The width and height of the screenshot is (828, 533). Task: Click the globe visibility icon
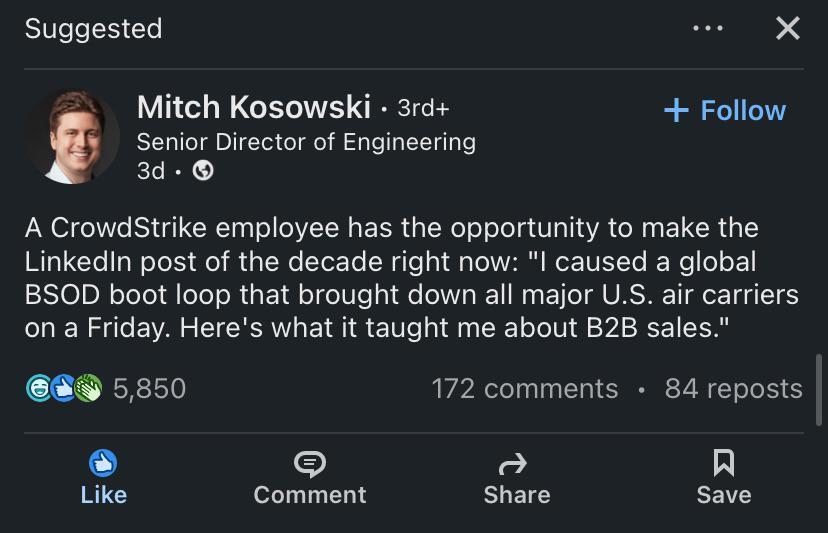coord(203,171)
